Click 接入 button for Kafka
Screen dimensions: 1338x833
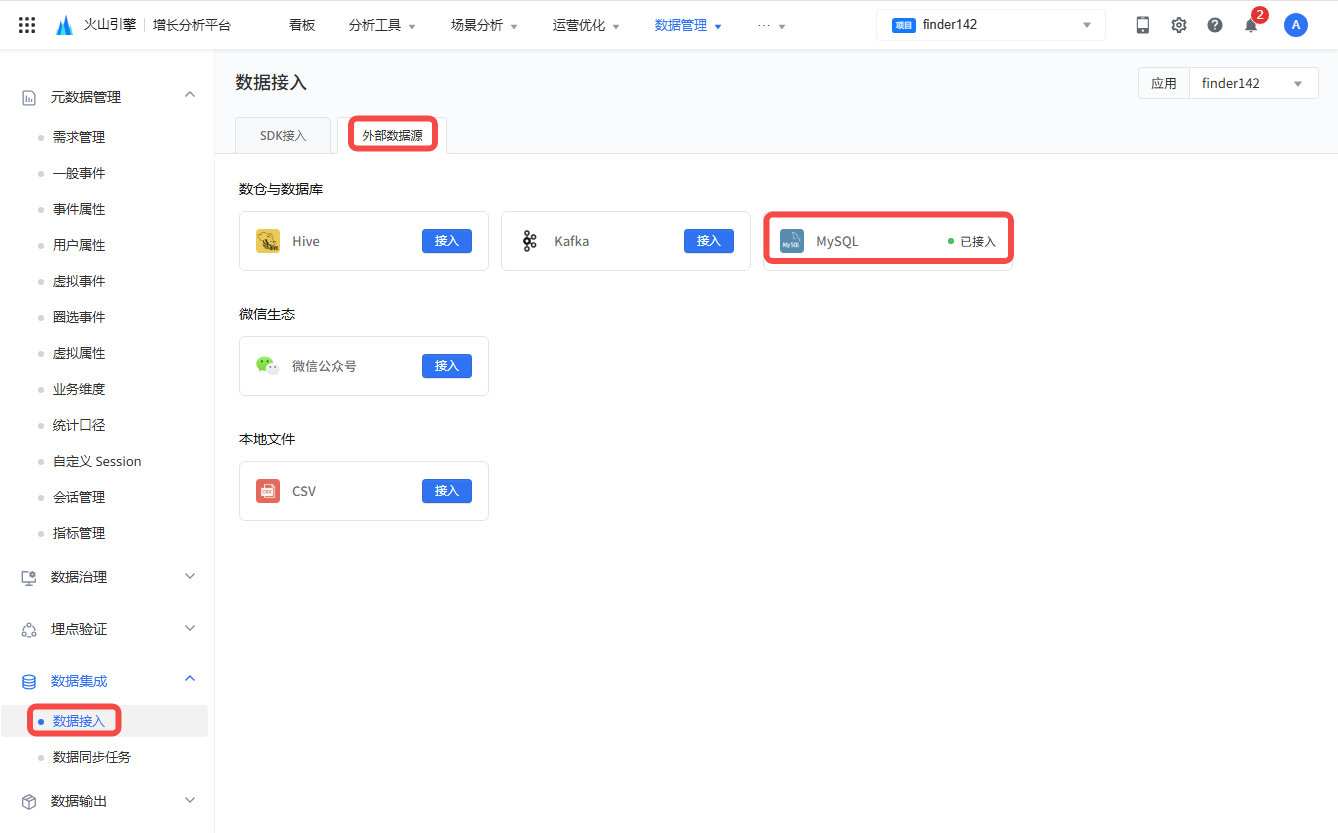(709, 241)
